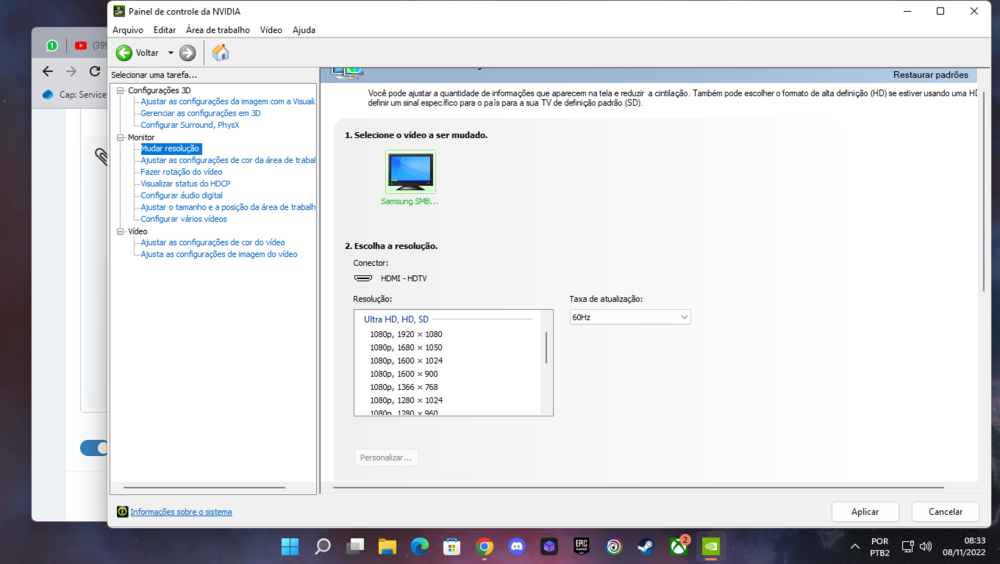The width and height of the screenshot is (1000, 564).
Task: Open Ajustar as configurações da imagem com a Visualização
Action: click(x=228, y=101)
